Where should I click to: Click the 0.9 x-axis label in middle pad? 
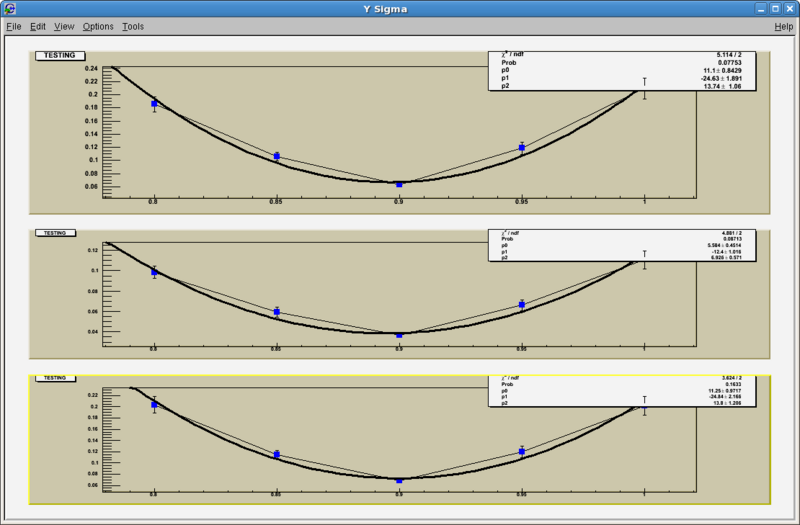(x=399, y=349)
